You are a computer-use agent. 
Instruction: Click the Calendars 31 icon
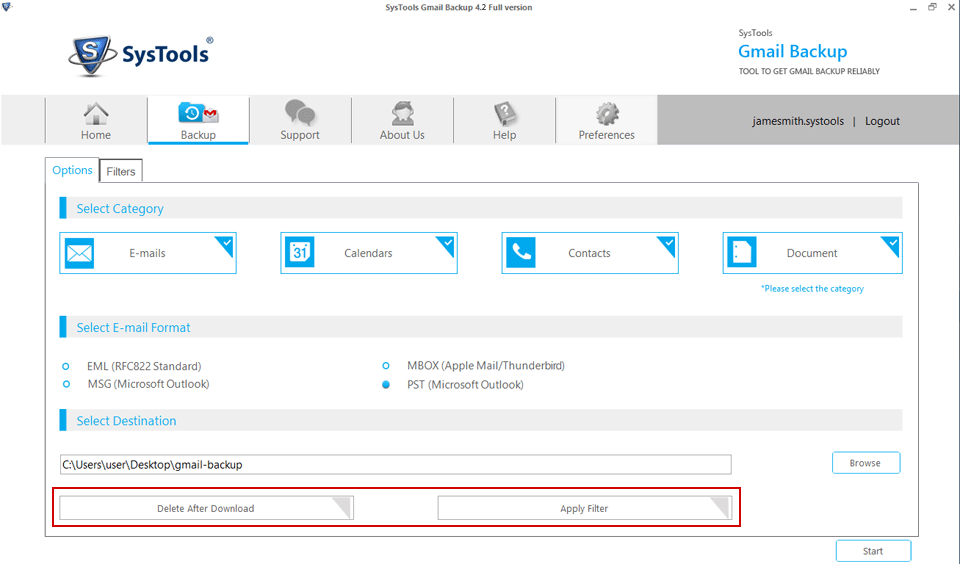pos(300,252)
